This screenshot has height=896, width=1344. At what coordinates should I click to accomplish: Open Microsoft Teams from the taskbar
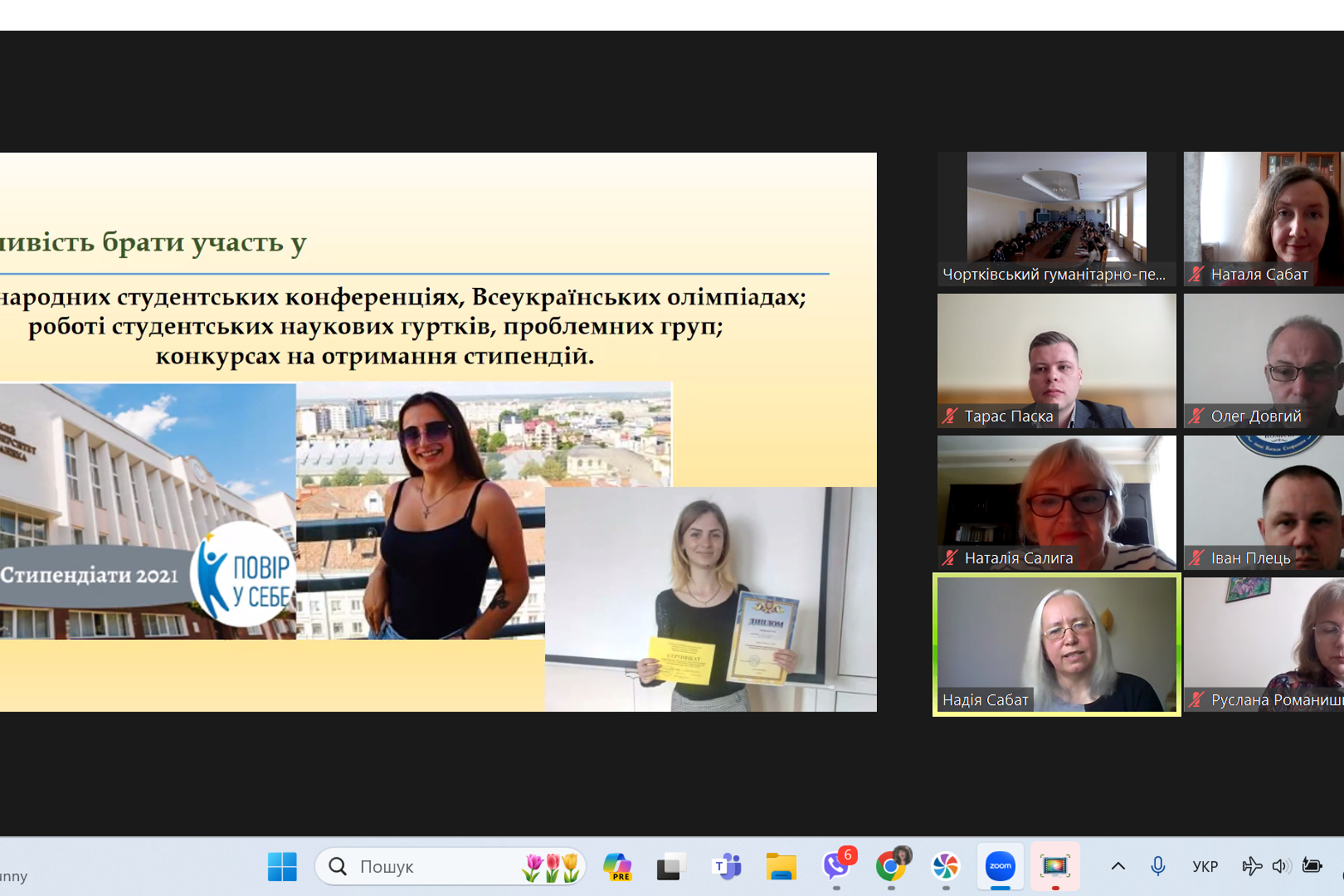tap(727, 867)
